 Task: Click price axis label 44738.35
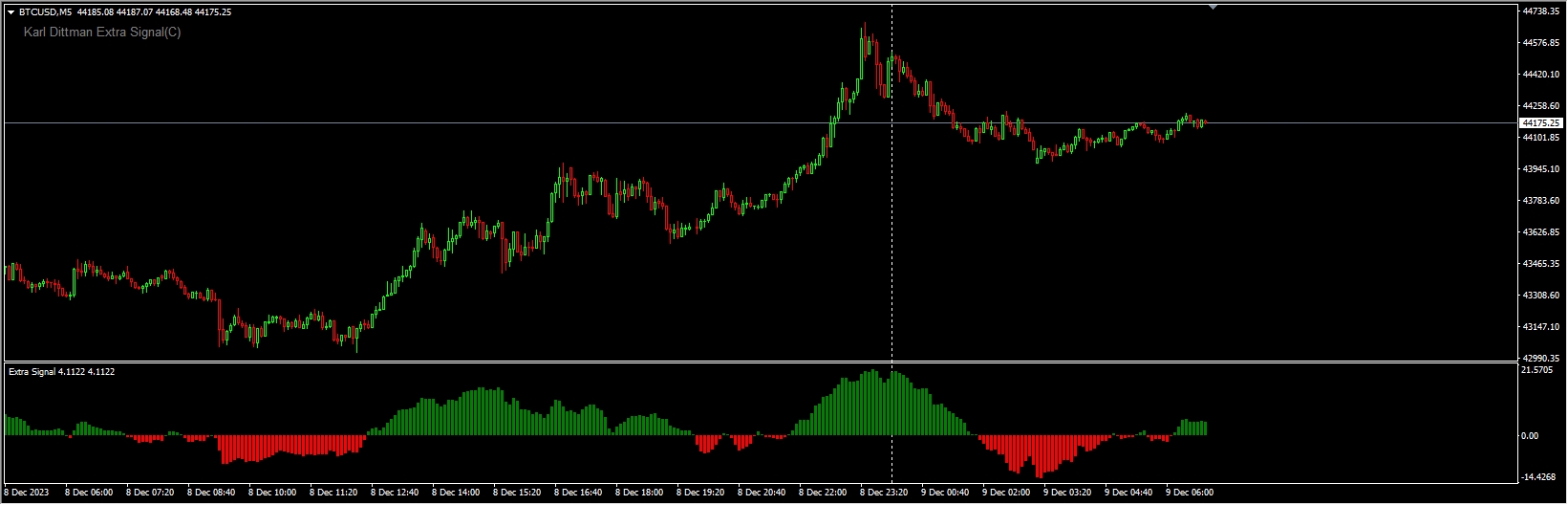pyautogui.click(x=1540, y=11)
